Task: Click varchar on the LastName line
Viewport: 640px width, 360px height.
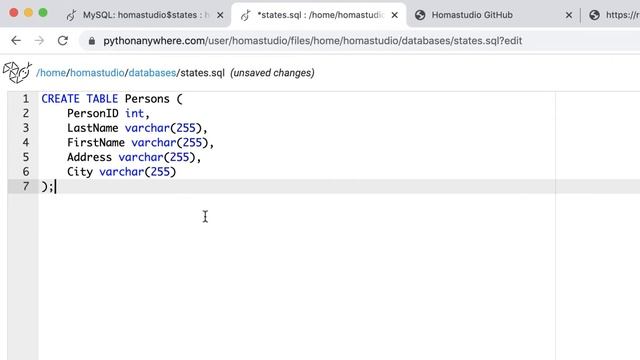Action: [x=147, y=128]
